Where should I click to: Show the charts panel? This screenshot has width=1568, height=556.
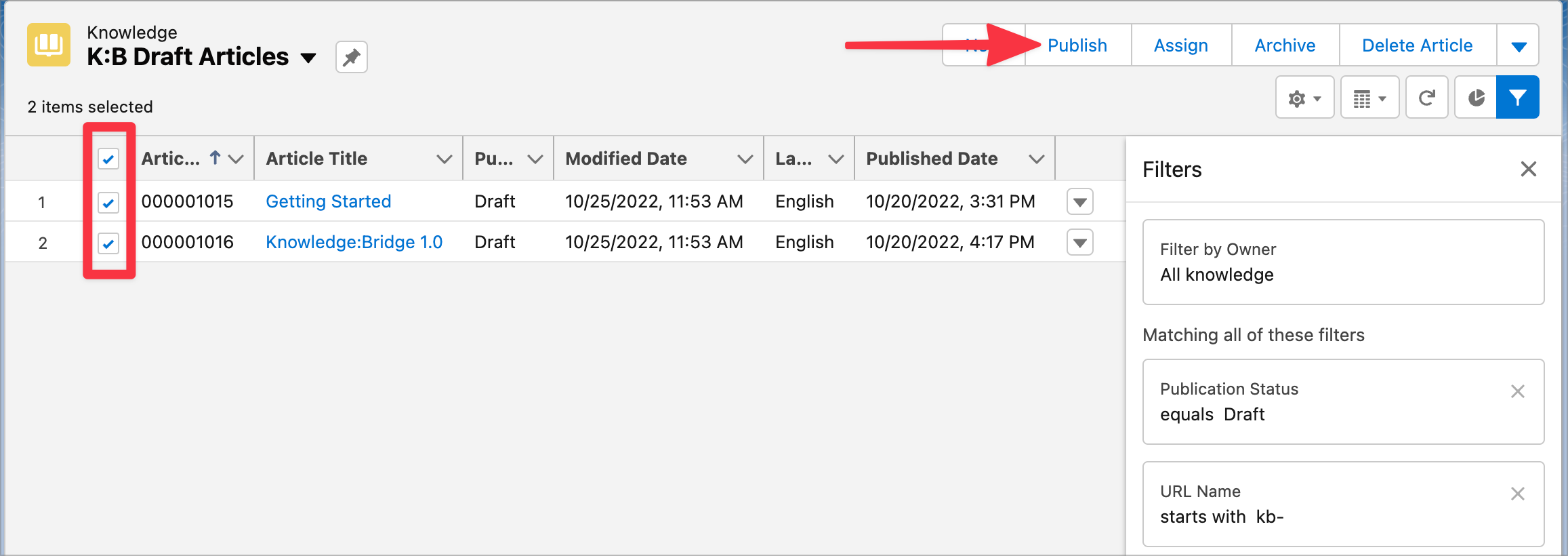coord(1476,98)
